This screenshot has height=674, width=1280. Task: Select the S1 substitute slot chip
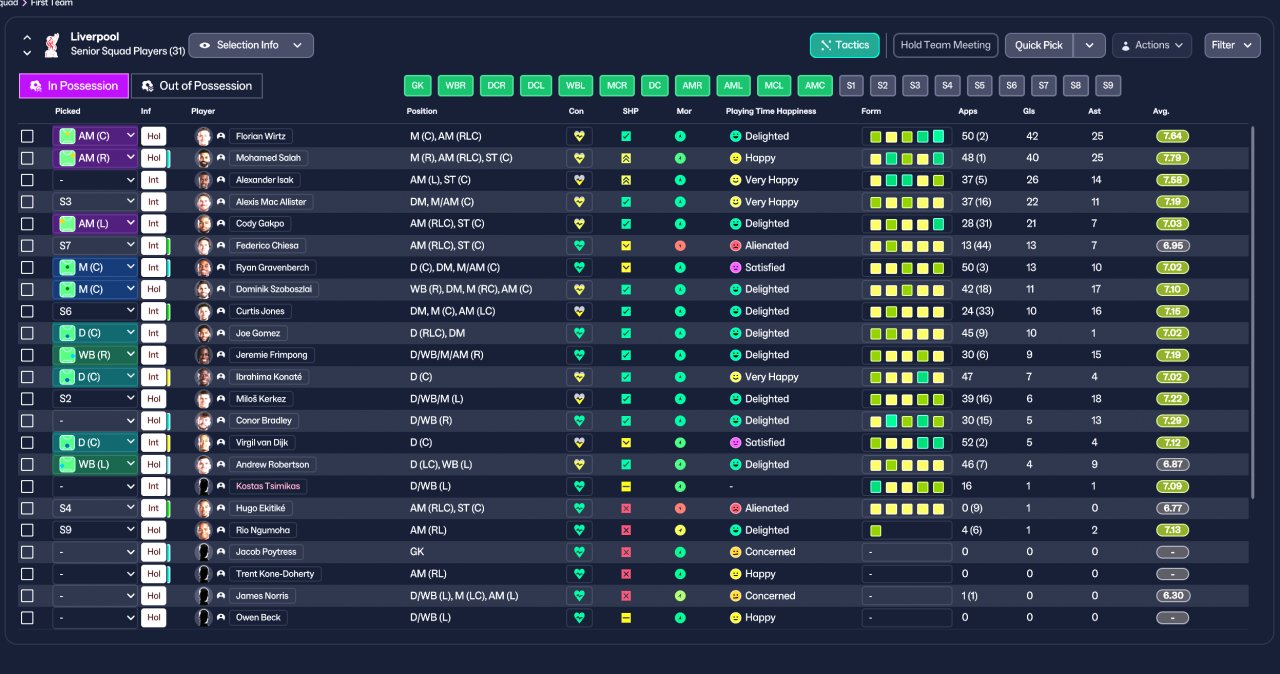(851, 86)
